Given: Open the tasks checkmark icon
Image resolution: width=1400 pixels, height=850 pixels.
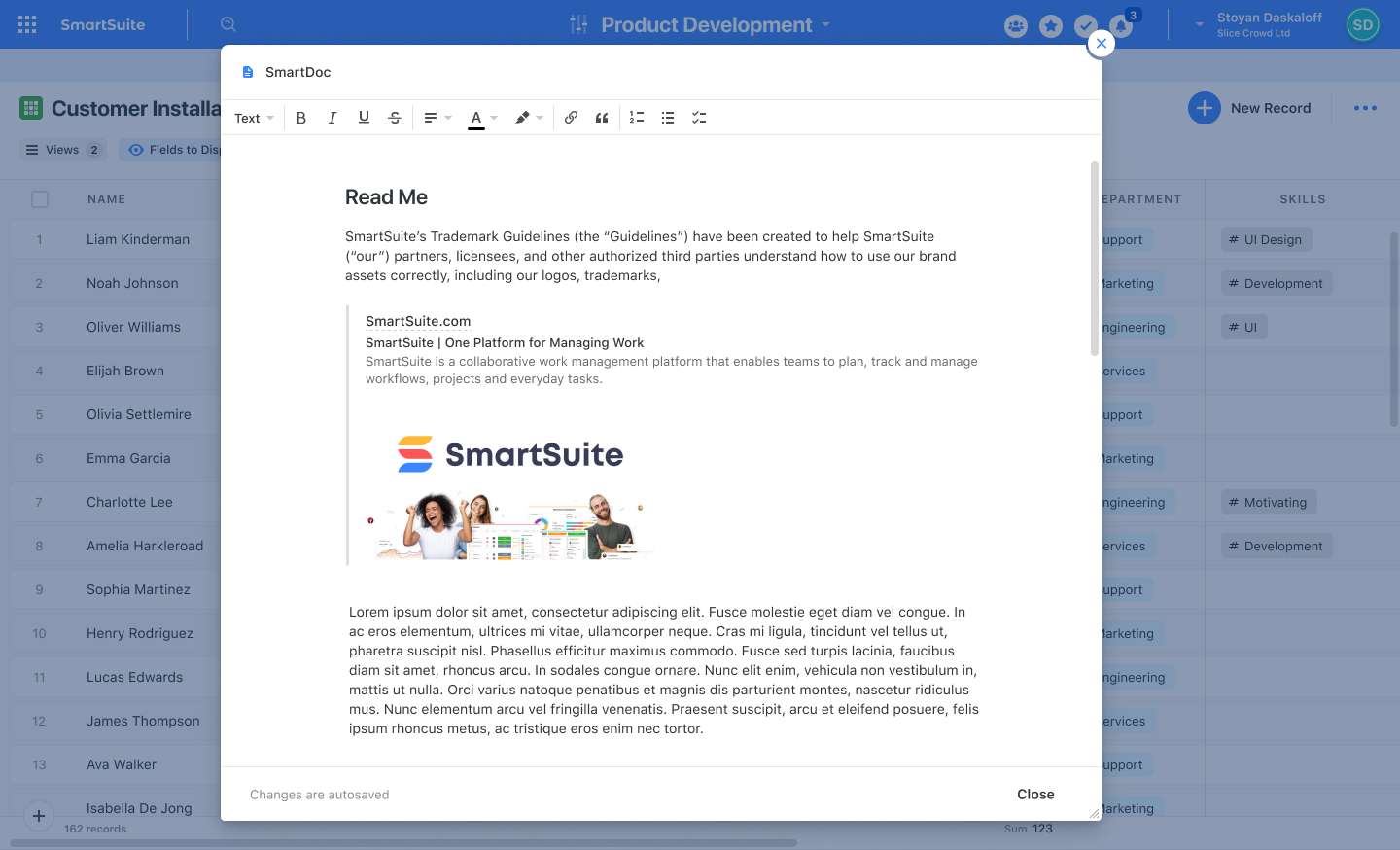Looking at the screenshot, I should pos(1086,26).
